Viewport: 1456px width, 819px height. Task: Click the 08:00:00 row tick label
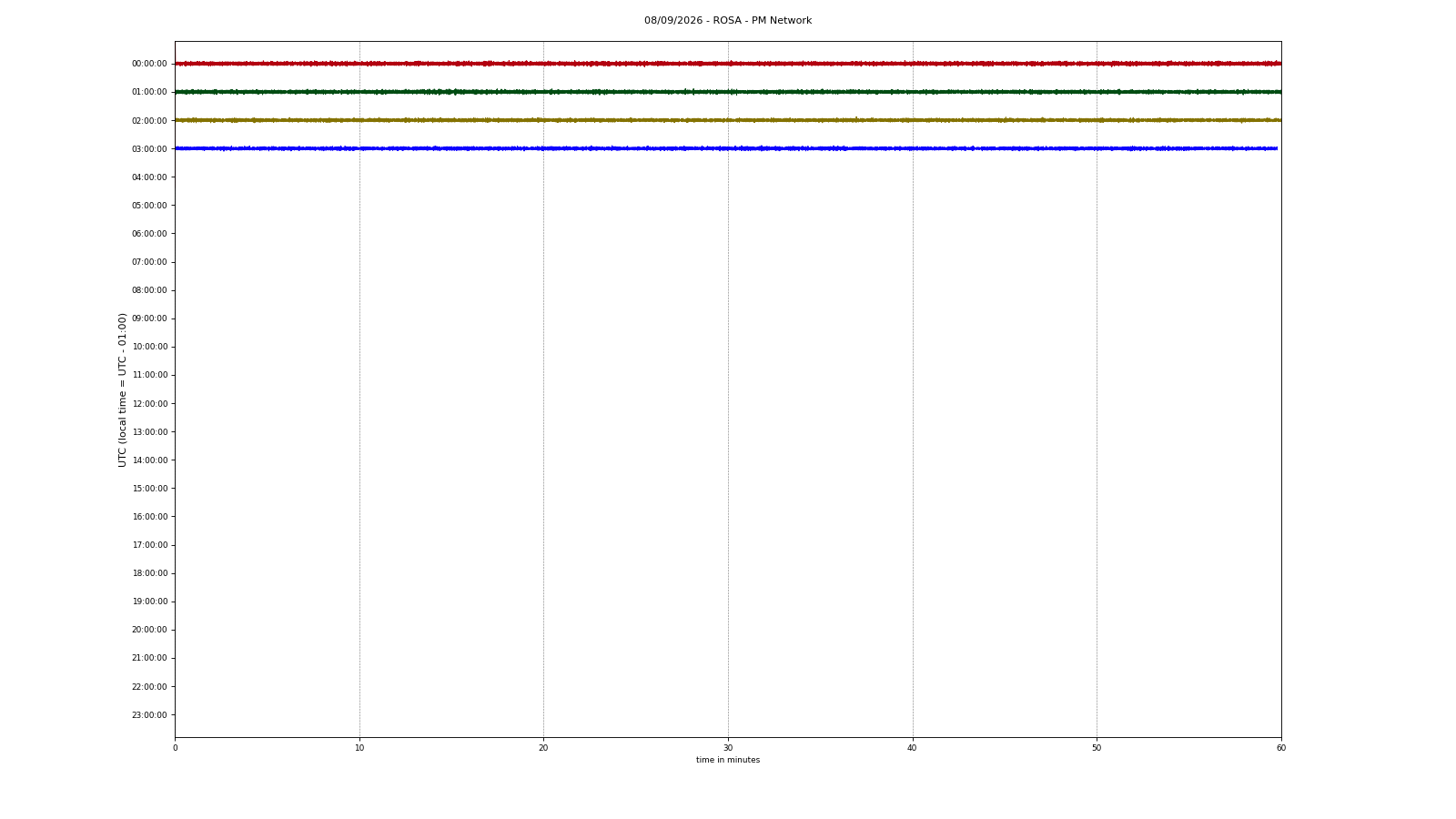[x=149, y=290]
